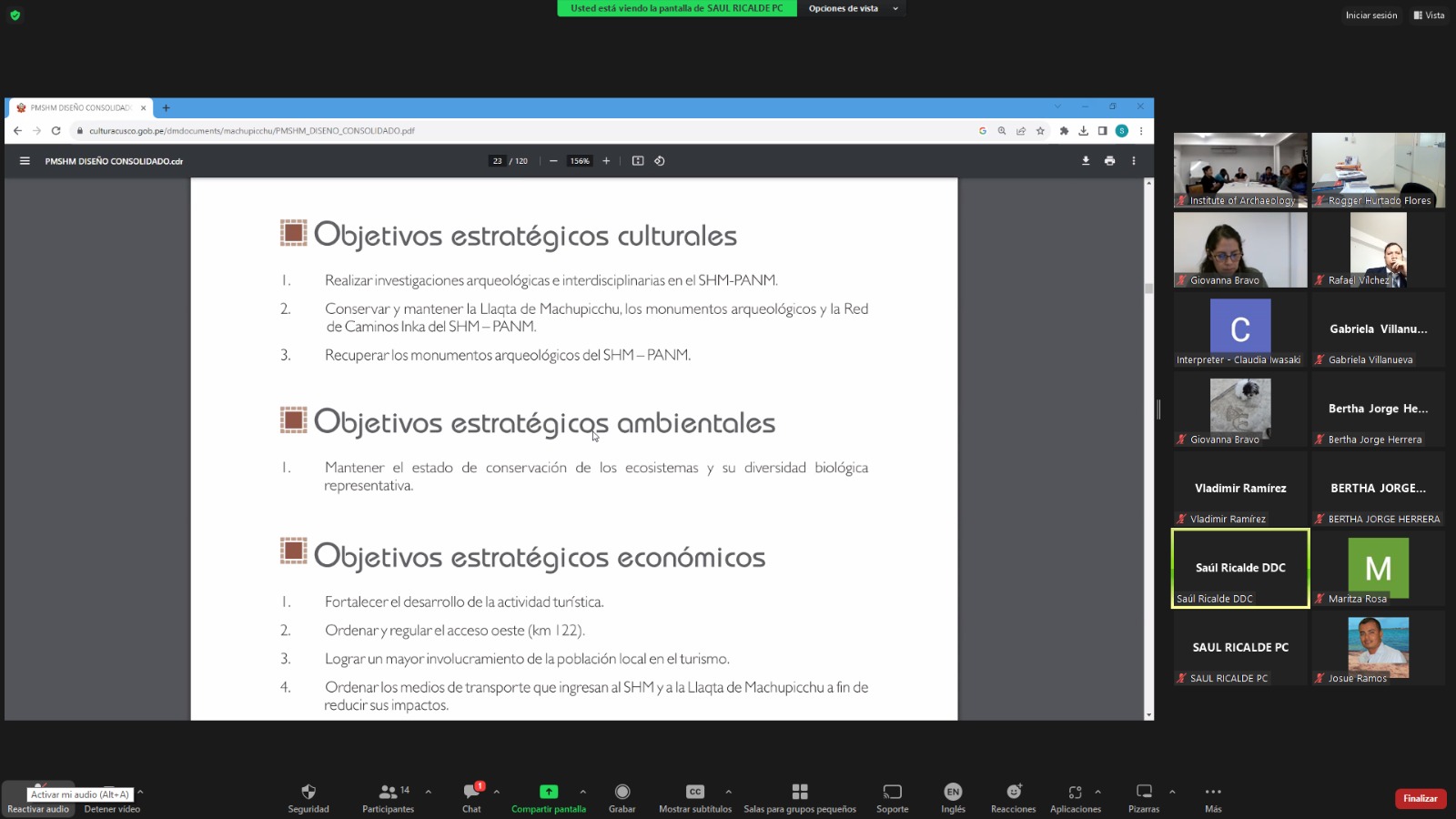Close the PMSHM DISEÑO browser tab
This screenshot has height=819, width=1456.
pos(143,107)
